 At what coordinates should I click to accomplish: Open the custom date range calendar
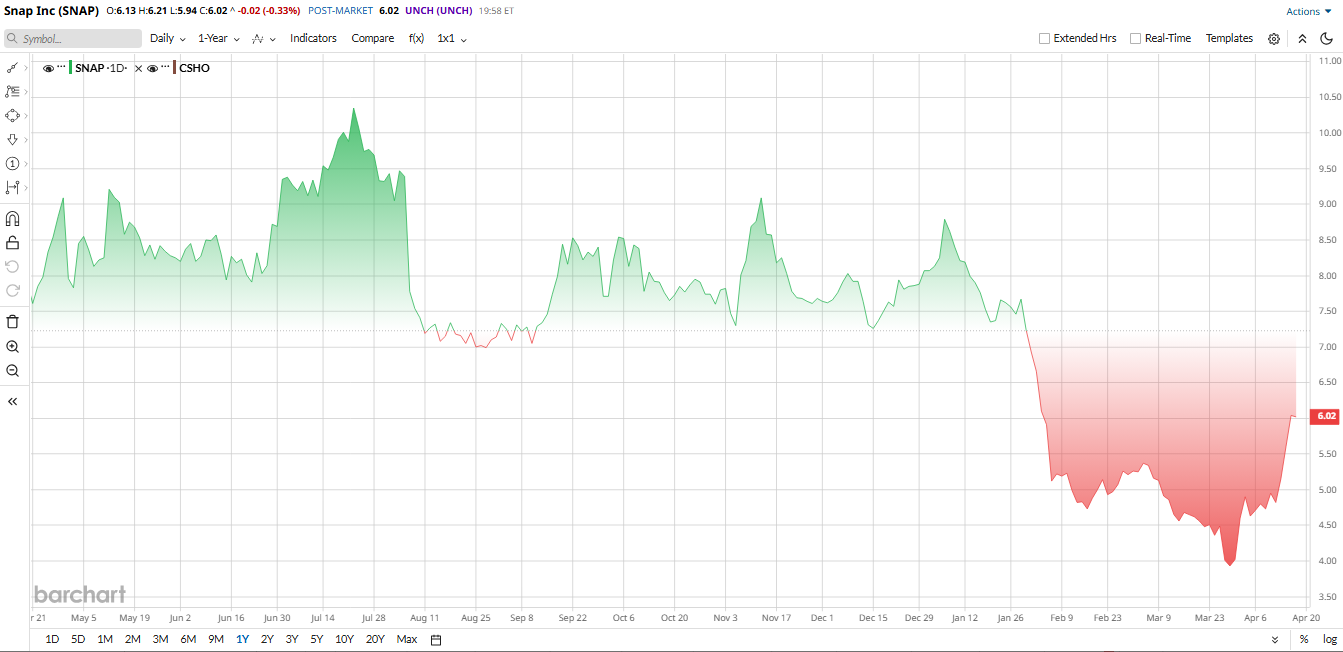pos(435,640)
